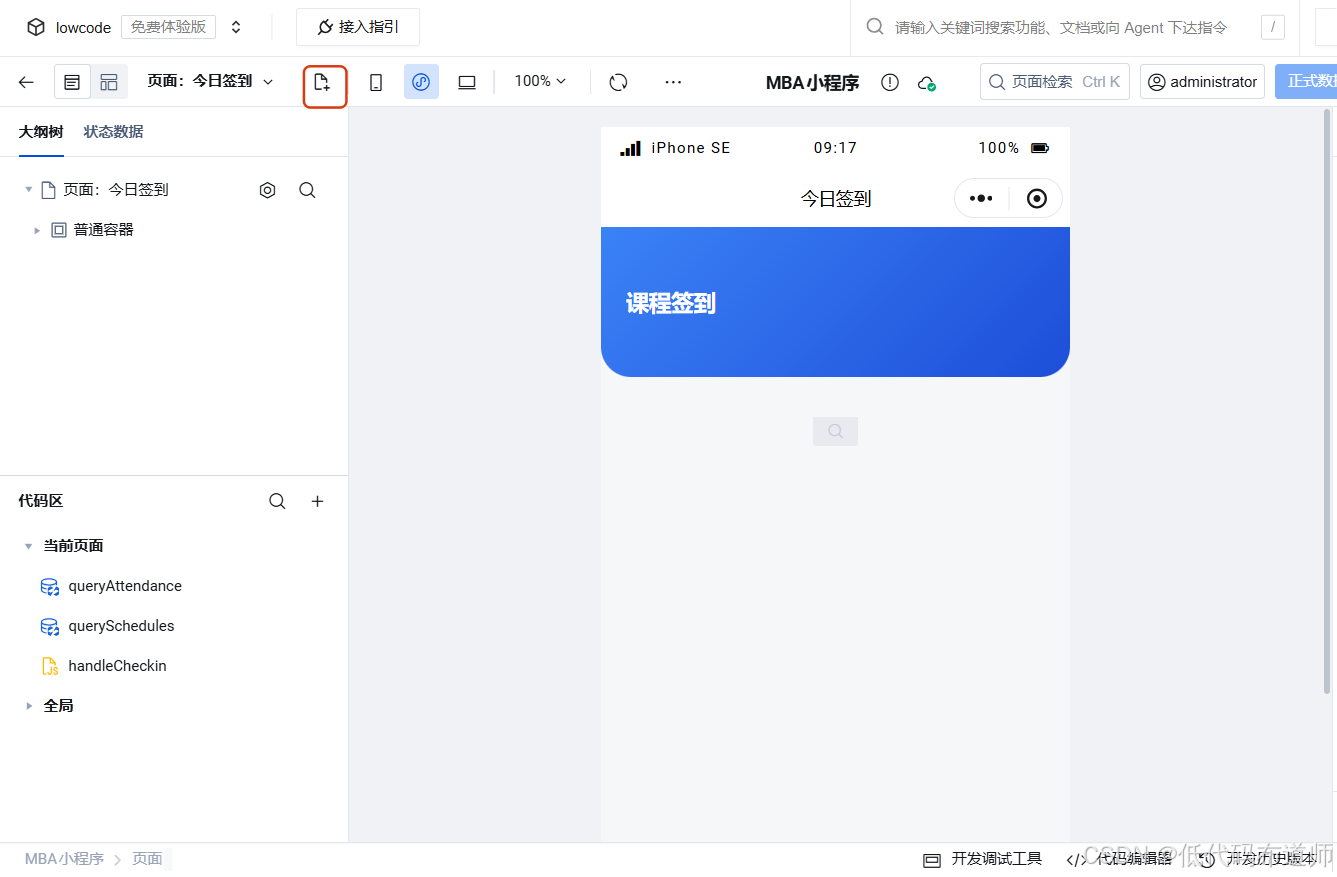Viewport: 1337px width, 877px height.
Task: Click the lowcode cube logo icon
Action: pyautogui.click(x=36, y=28)
